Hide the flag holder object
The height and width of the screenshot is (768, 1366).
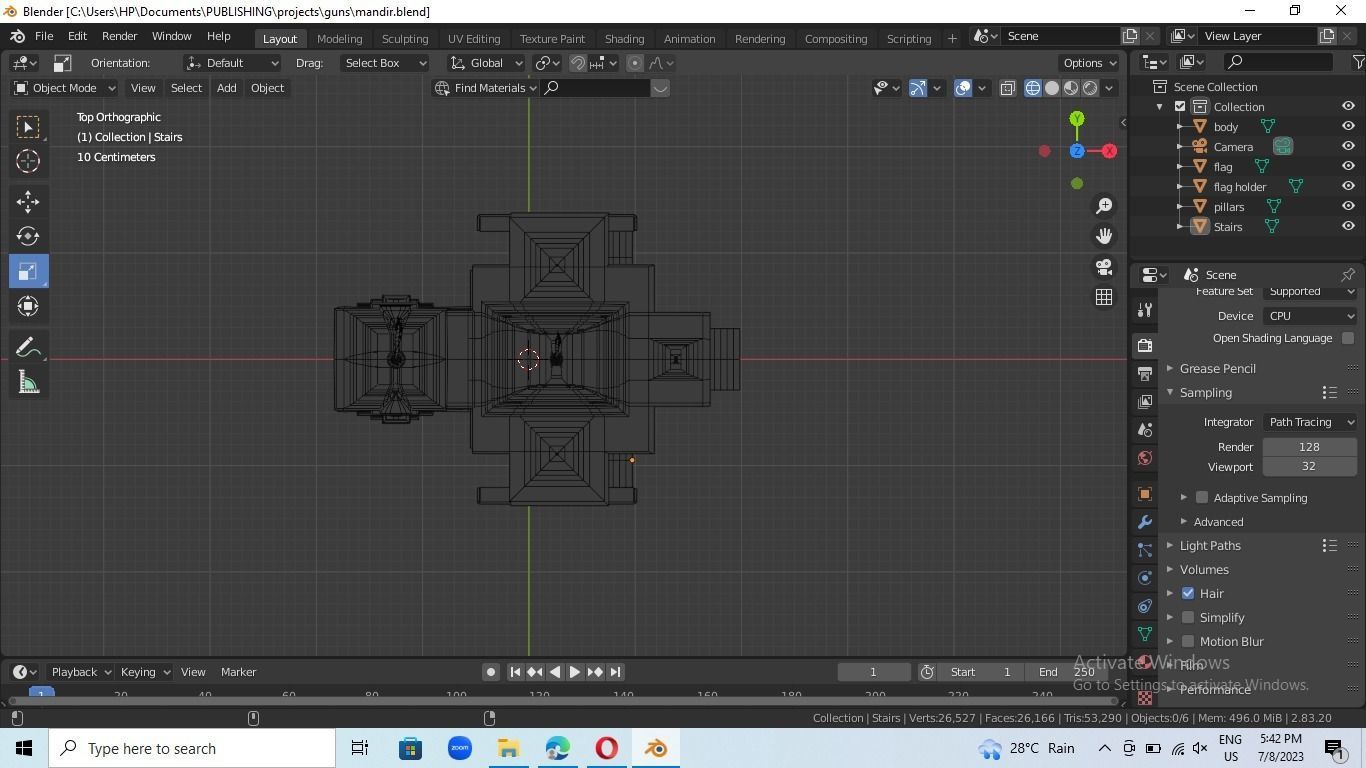1348,186
